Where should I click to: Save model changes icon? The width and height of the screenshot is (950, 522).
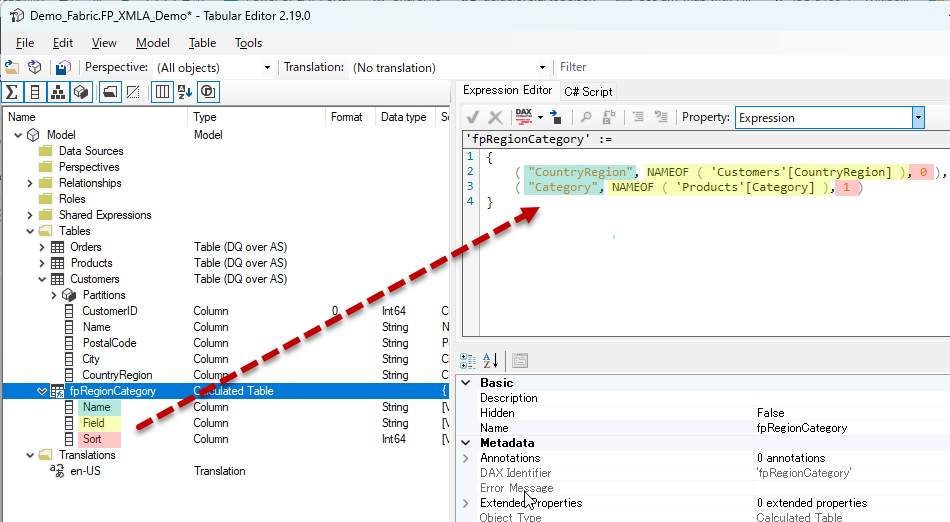click(x=63, y=67)
